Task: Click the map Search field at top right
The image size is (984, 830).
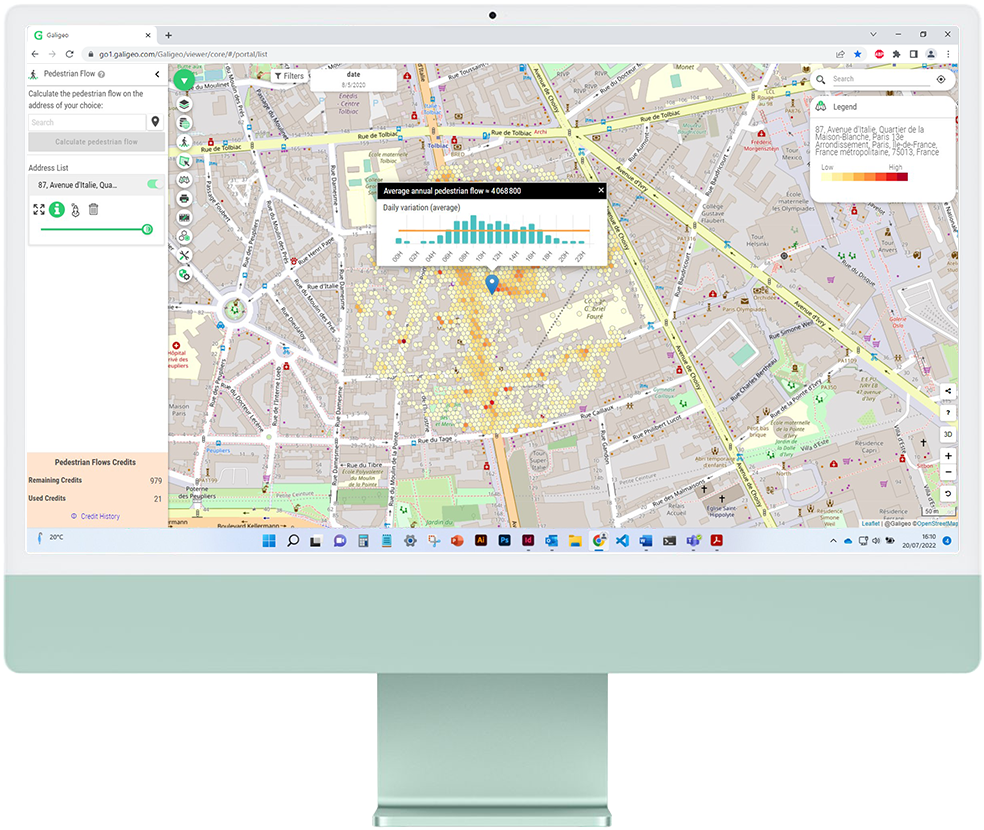Action: [x=880, y=79]
